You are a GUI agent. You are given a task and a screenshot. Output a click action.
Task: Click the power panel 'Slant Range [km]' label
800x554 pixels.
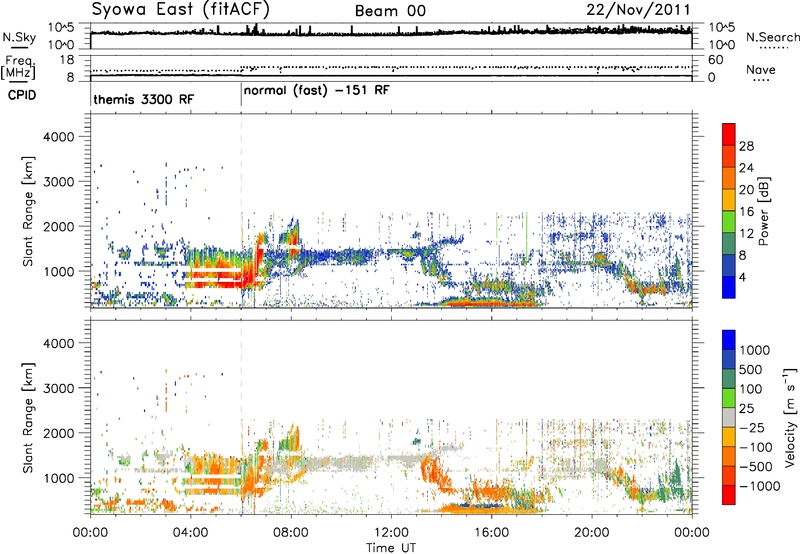pyautogui.click(x=28, y=211)
